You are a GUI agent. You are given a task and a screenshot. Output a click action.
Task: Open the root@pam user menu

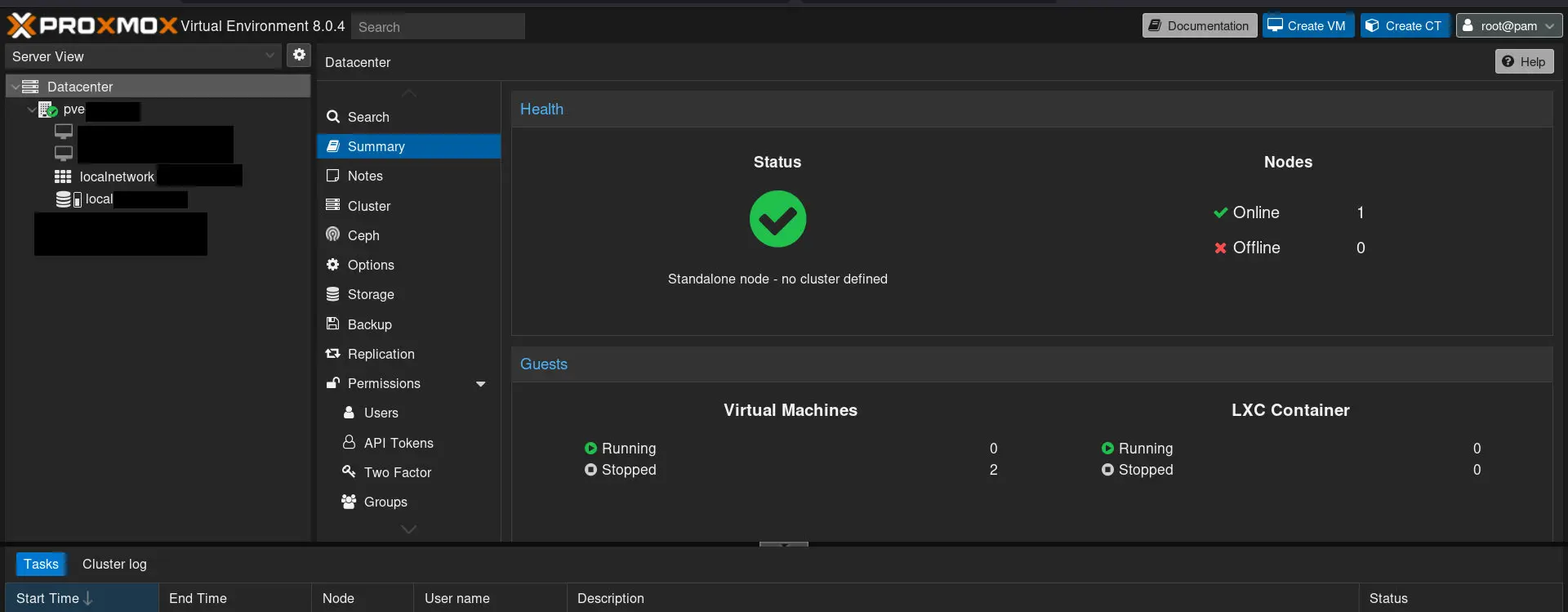(x=1509, y=25)
